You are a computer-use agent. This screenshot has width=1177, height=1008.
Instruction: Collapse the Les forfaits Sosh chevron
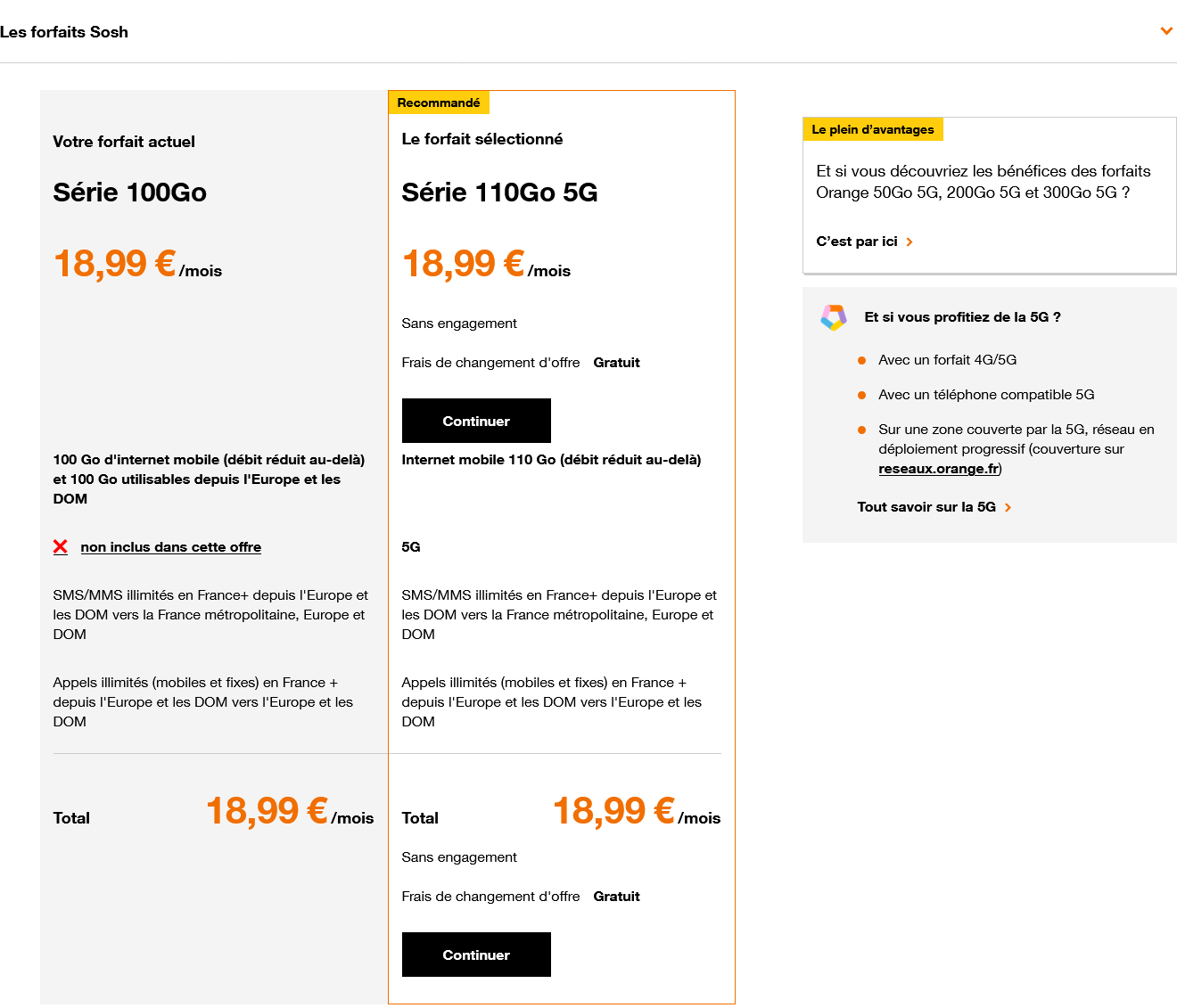[1166, 31]
